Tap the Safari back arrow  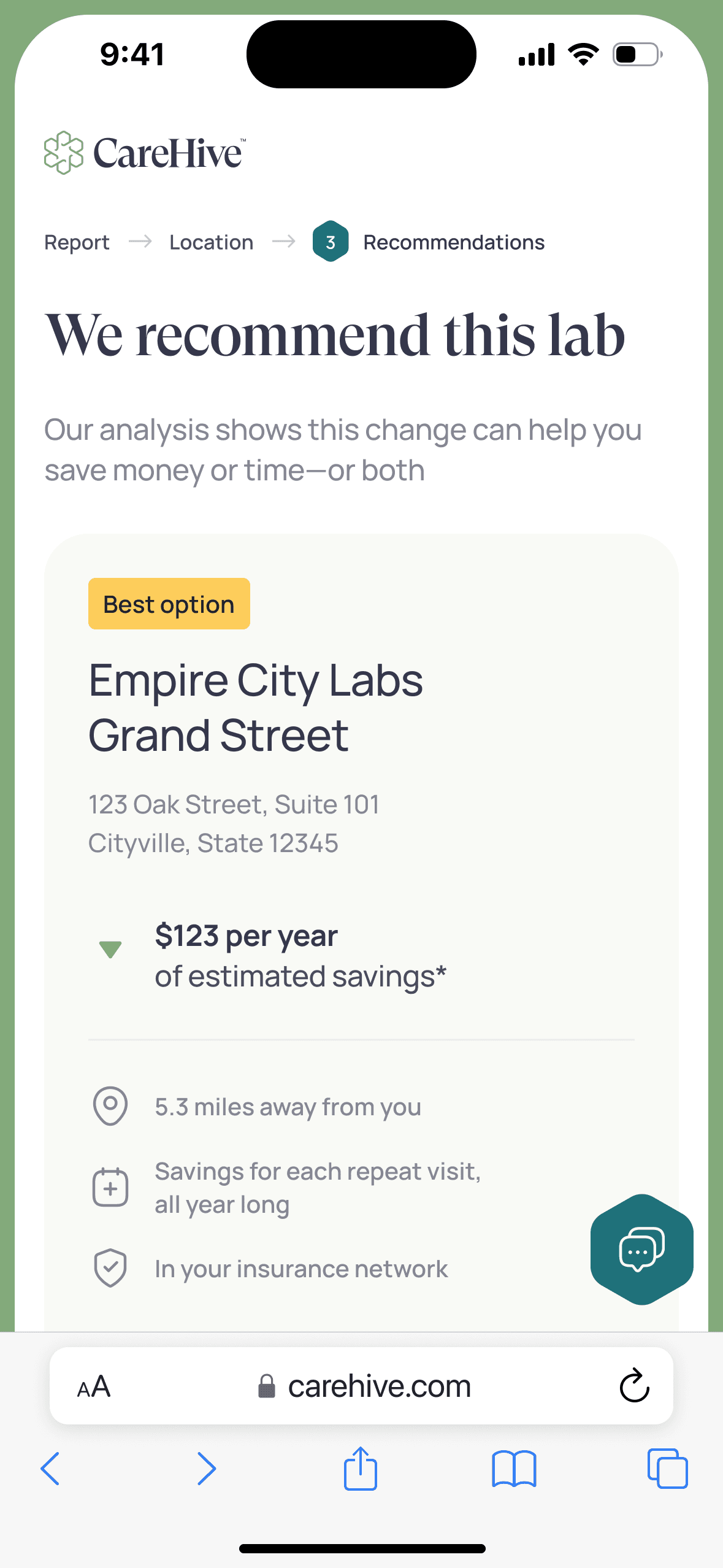pos(50,1469)
